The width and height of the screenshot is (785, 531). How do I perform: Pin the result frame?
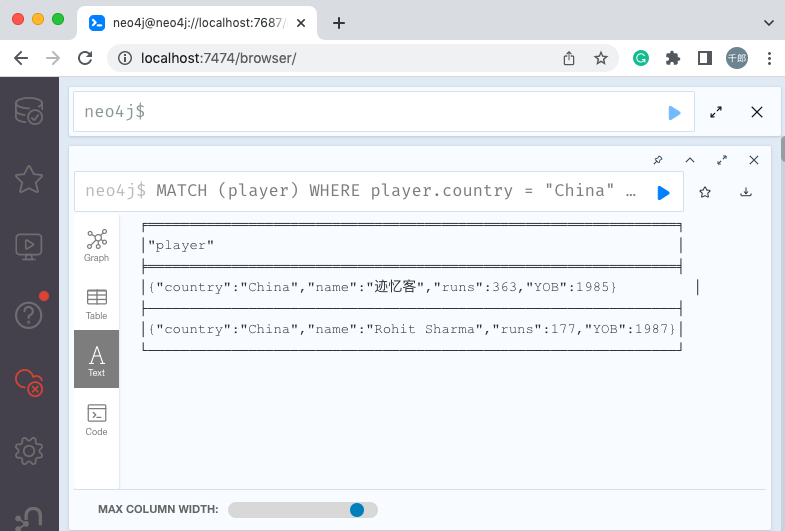(x=658, y=160)
